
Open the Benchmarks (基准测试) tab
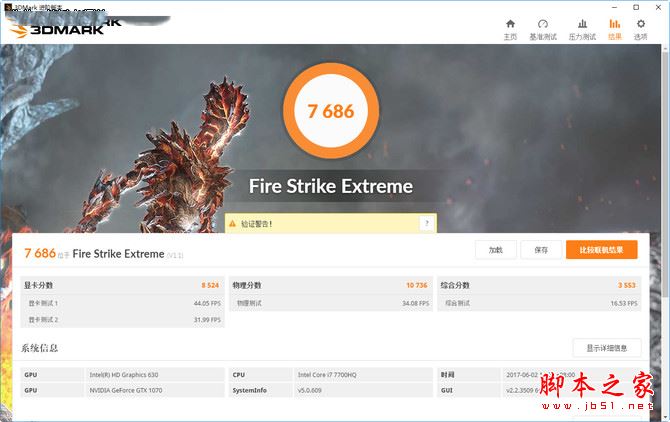543,29
